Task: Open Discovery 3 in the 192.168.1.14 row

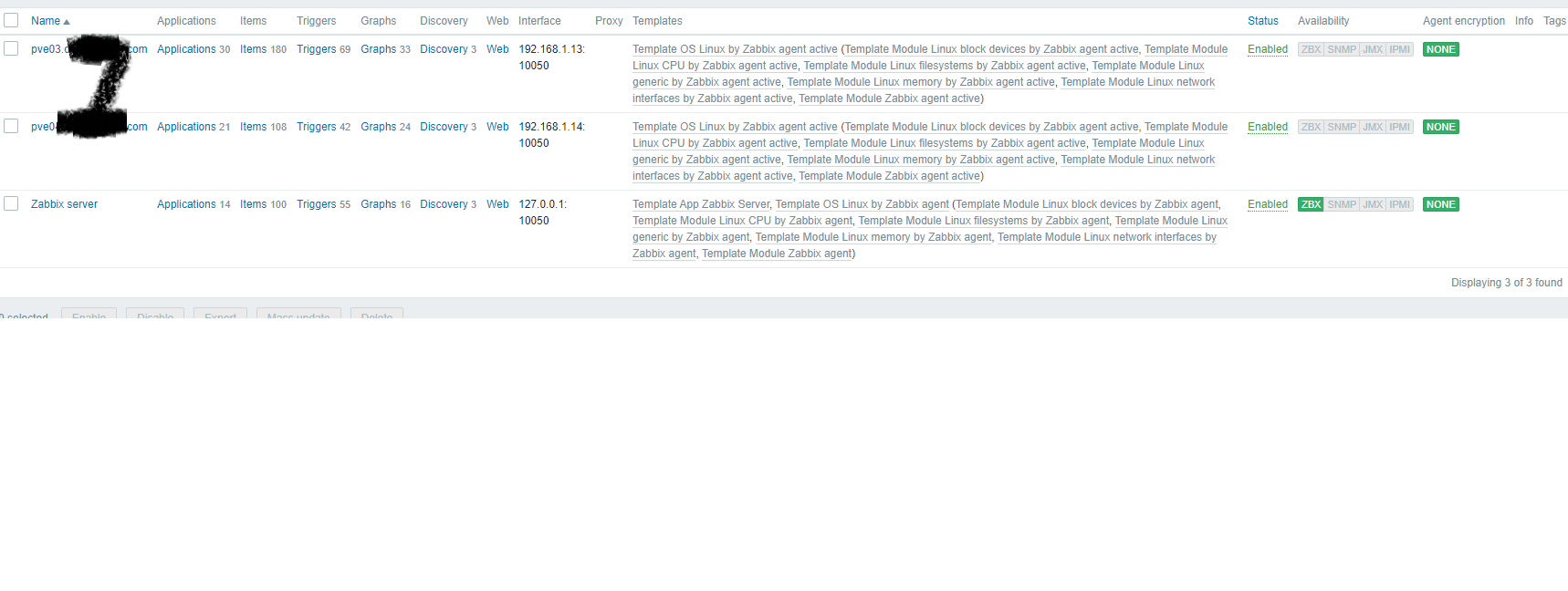Action: (x=444, y=127)
